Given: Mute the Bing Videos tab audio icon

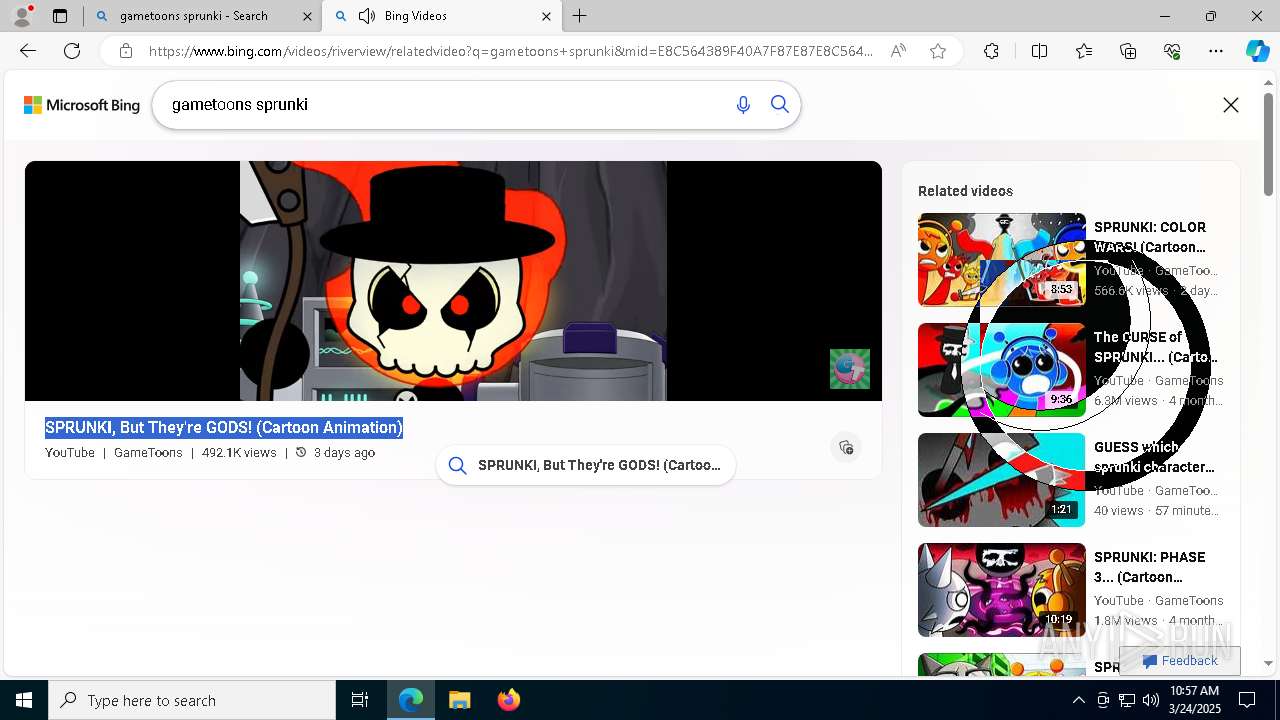Looking at the screenshot, I should (367, 16).
